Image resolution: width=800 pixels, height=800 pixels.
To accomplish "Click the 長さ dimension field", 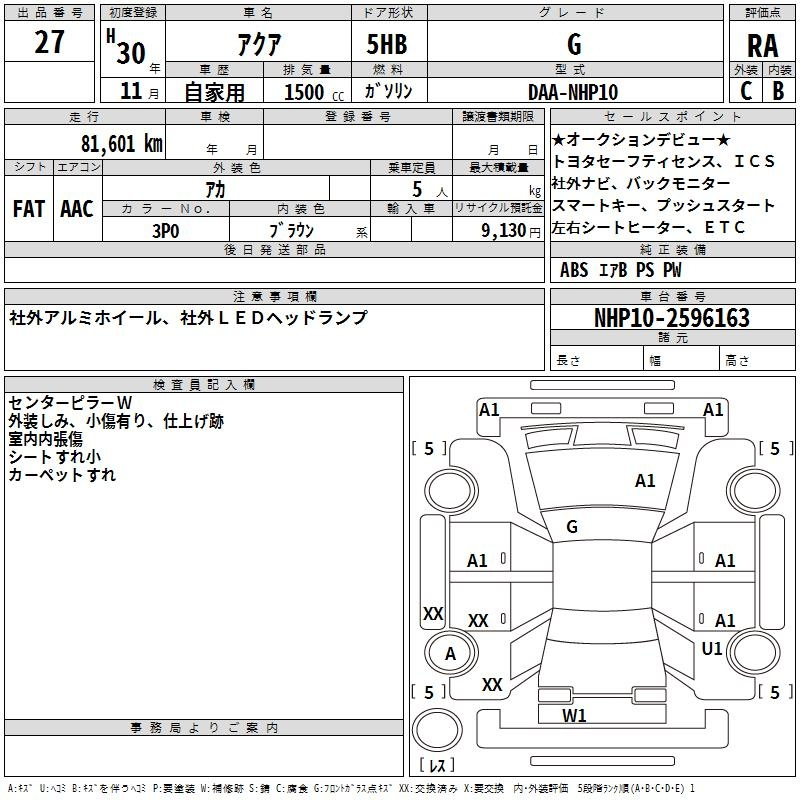I will [596, 360].
